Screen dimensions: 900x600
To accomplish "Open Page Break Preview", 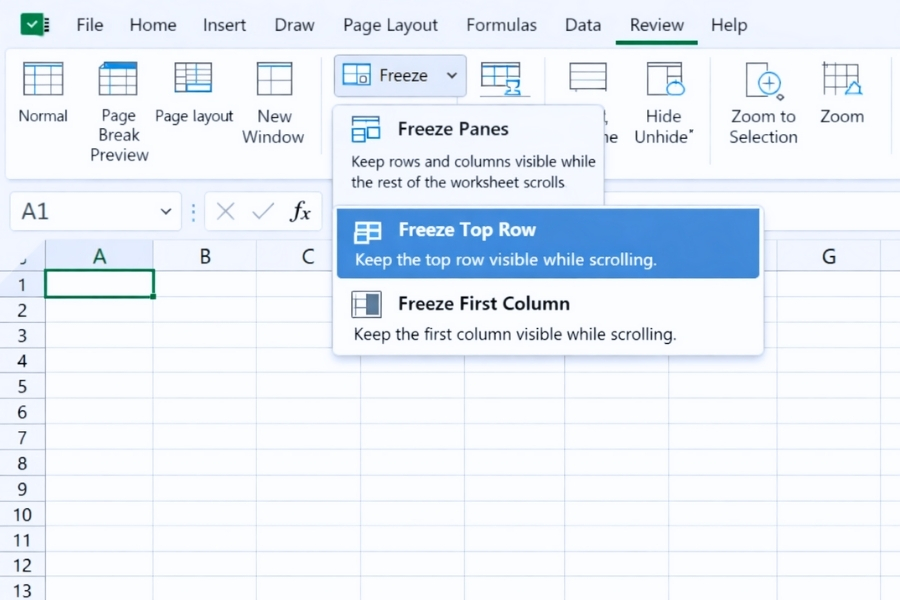I will click(x=117, y=95).
